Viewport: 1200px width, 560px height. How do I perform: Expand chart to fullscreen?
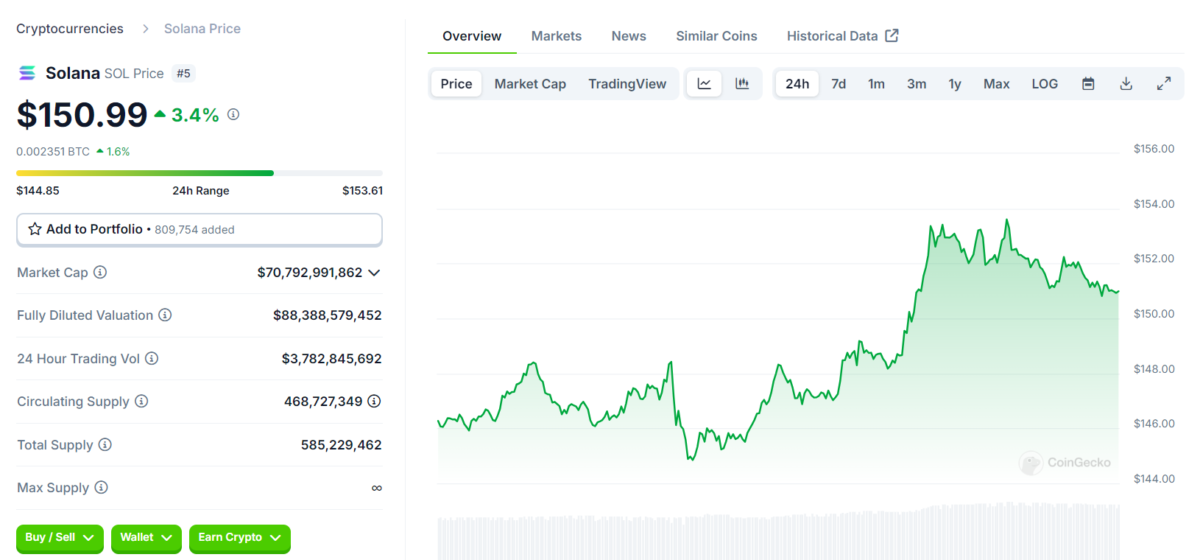[x=1164, y=84]
